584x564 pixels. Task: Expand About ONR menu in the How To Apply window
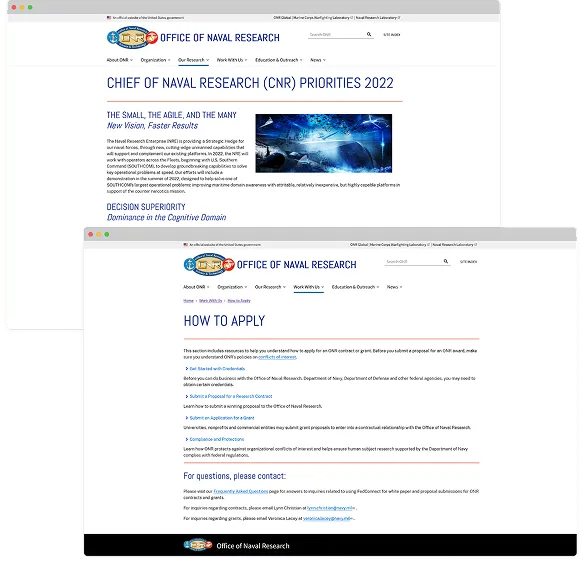pos(196,287)
